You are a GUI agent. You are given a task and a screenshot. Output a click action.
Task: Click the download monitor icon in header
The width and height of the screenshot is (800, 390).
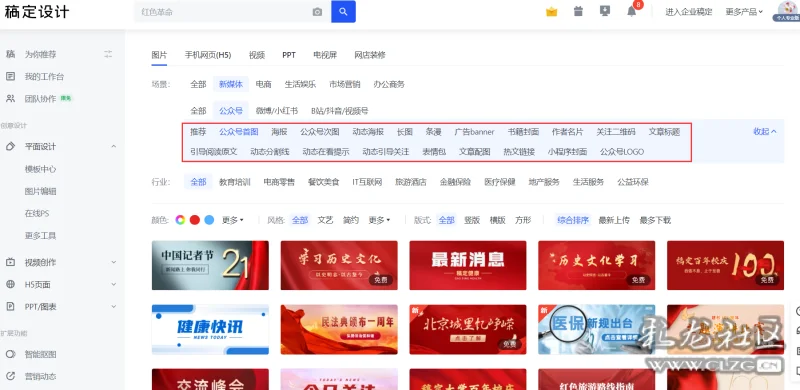(x=605, y=11)
